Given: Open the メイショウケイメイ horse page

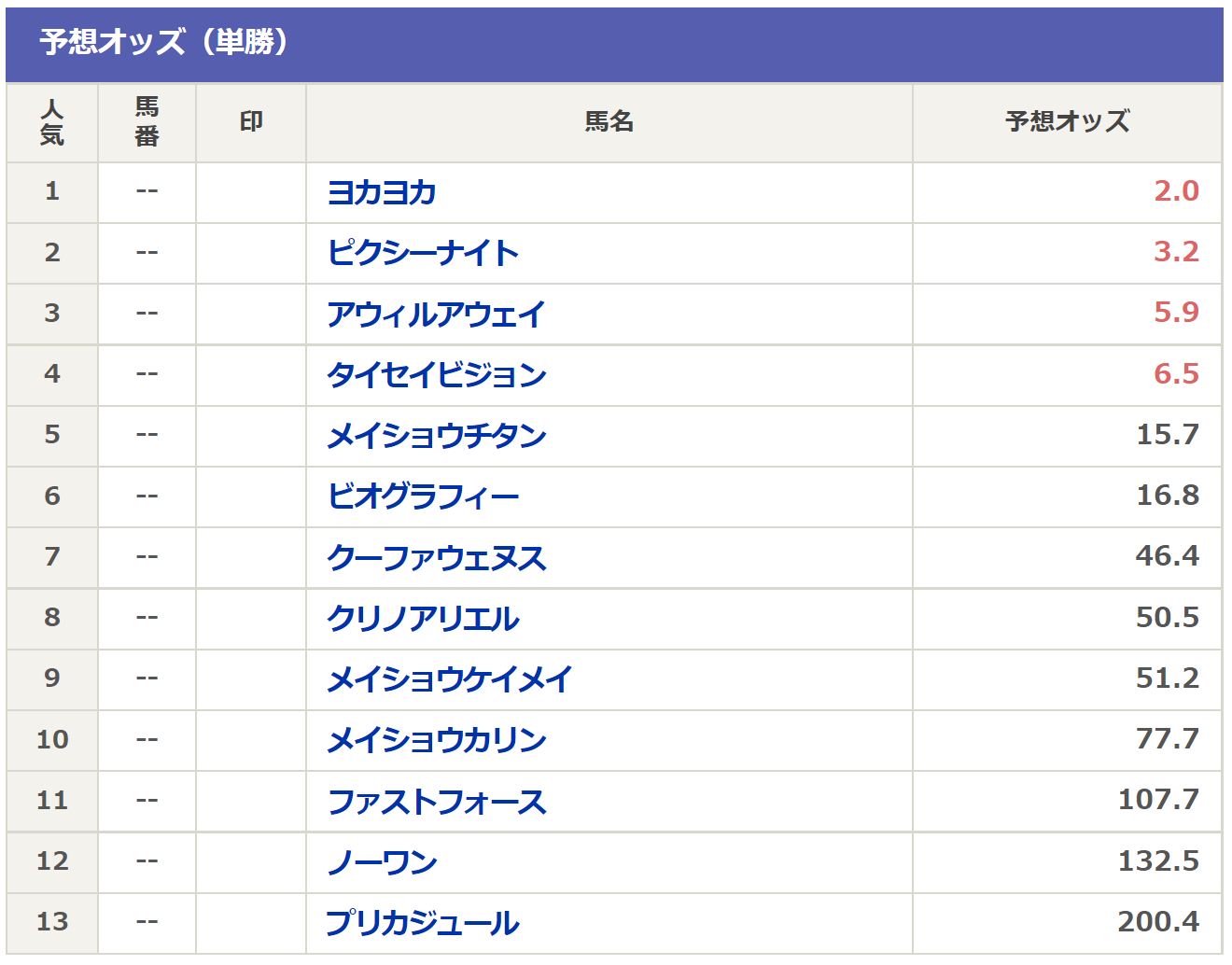Looking at the screenshot, I should tap(450, 678).
